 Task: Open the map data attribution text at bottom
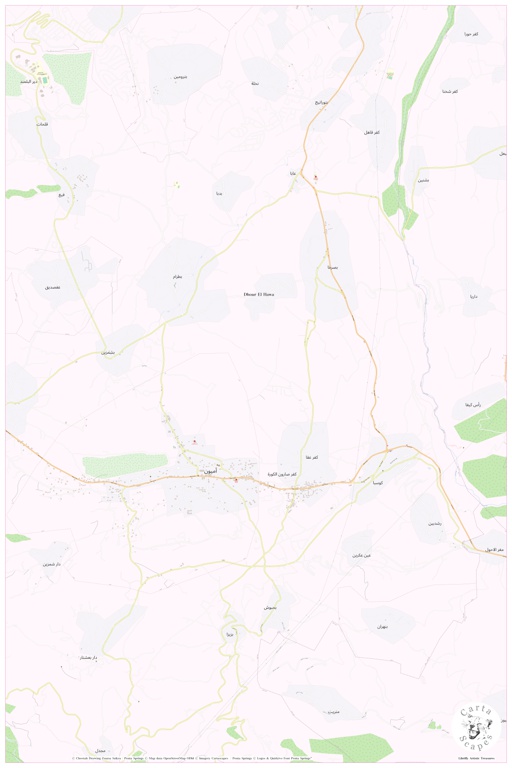point(193,758)
